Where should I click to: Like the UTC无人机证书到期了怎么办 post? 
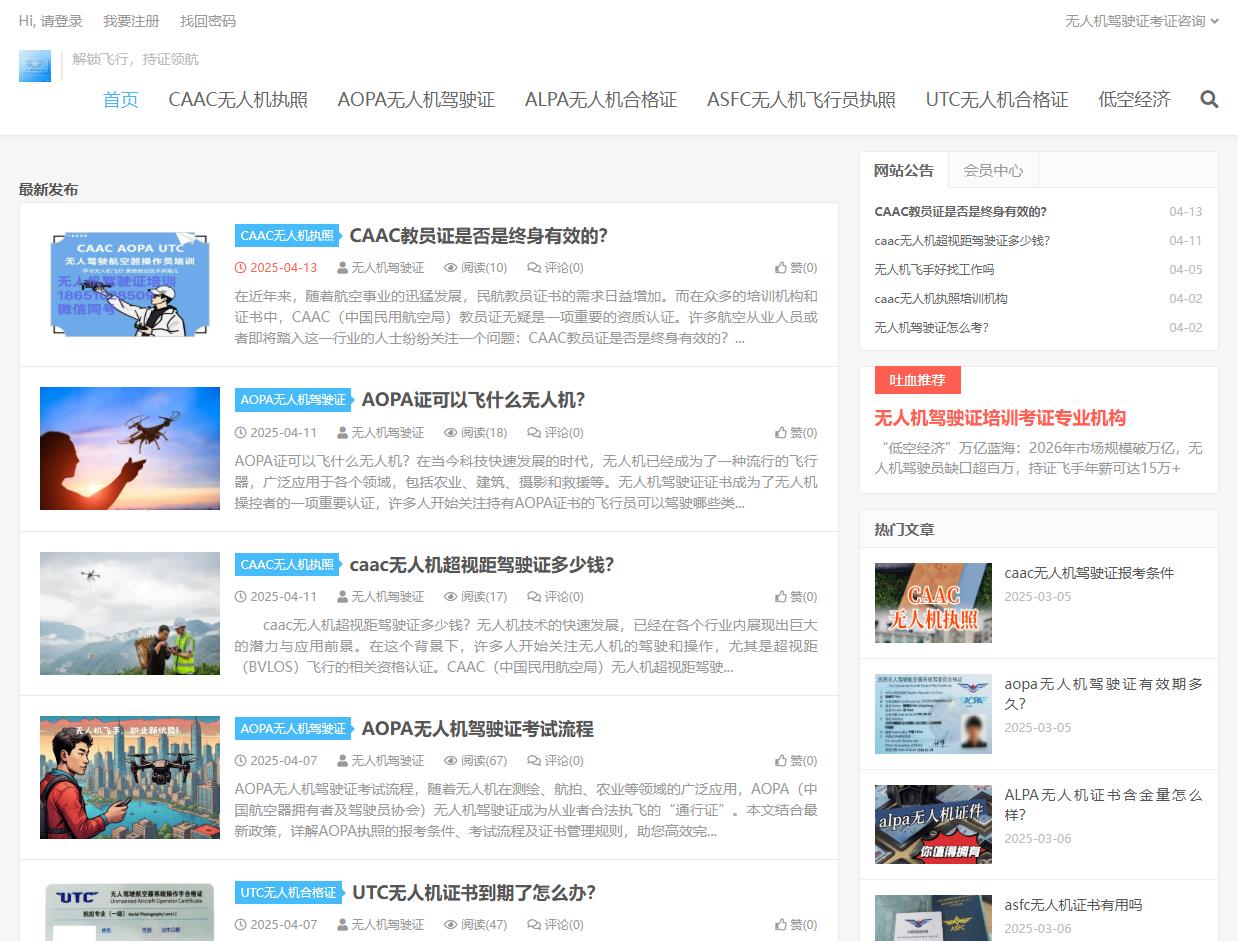point(796,925)
